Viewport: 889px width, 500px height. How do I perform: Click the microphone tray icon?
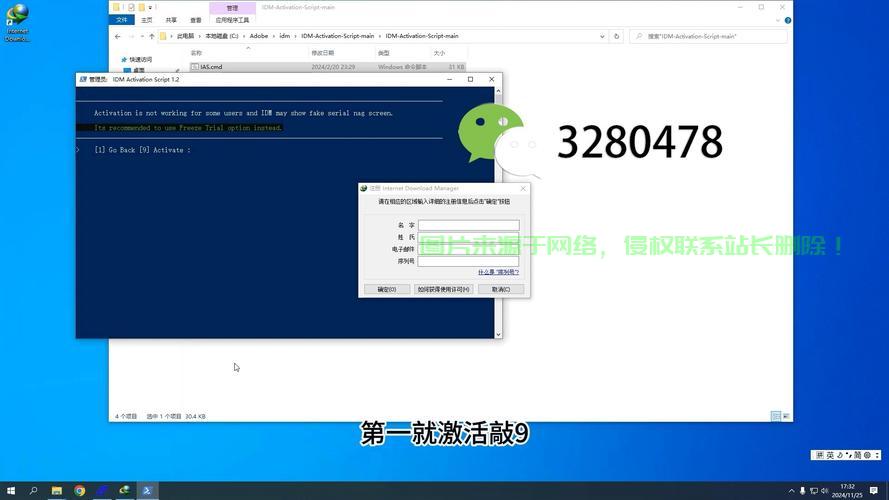click(802, 491)
